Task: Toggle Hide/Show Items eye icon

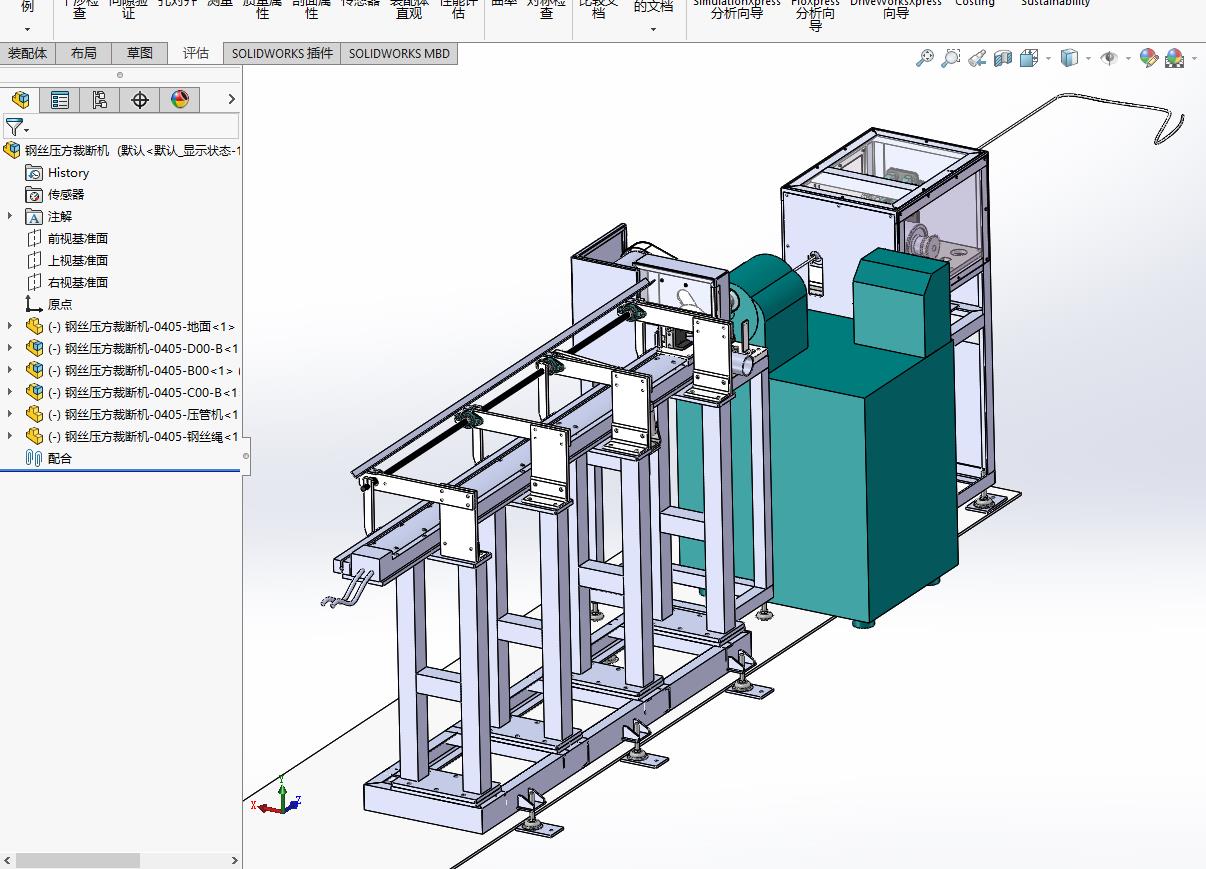Action: pyautogui.click(x=1109, y=58)
